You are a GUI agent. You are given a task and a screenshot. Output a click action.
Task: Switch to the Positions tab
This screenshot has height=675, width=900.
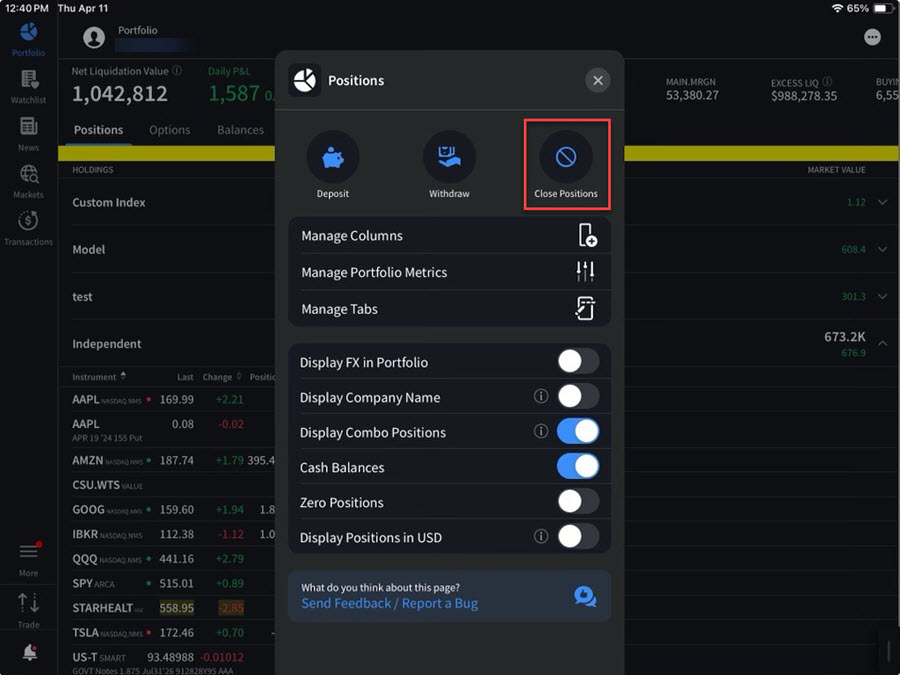98,130
